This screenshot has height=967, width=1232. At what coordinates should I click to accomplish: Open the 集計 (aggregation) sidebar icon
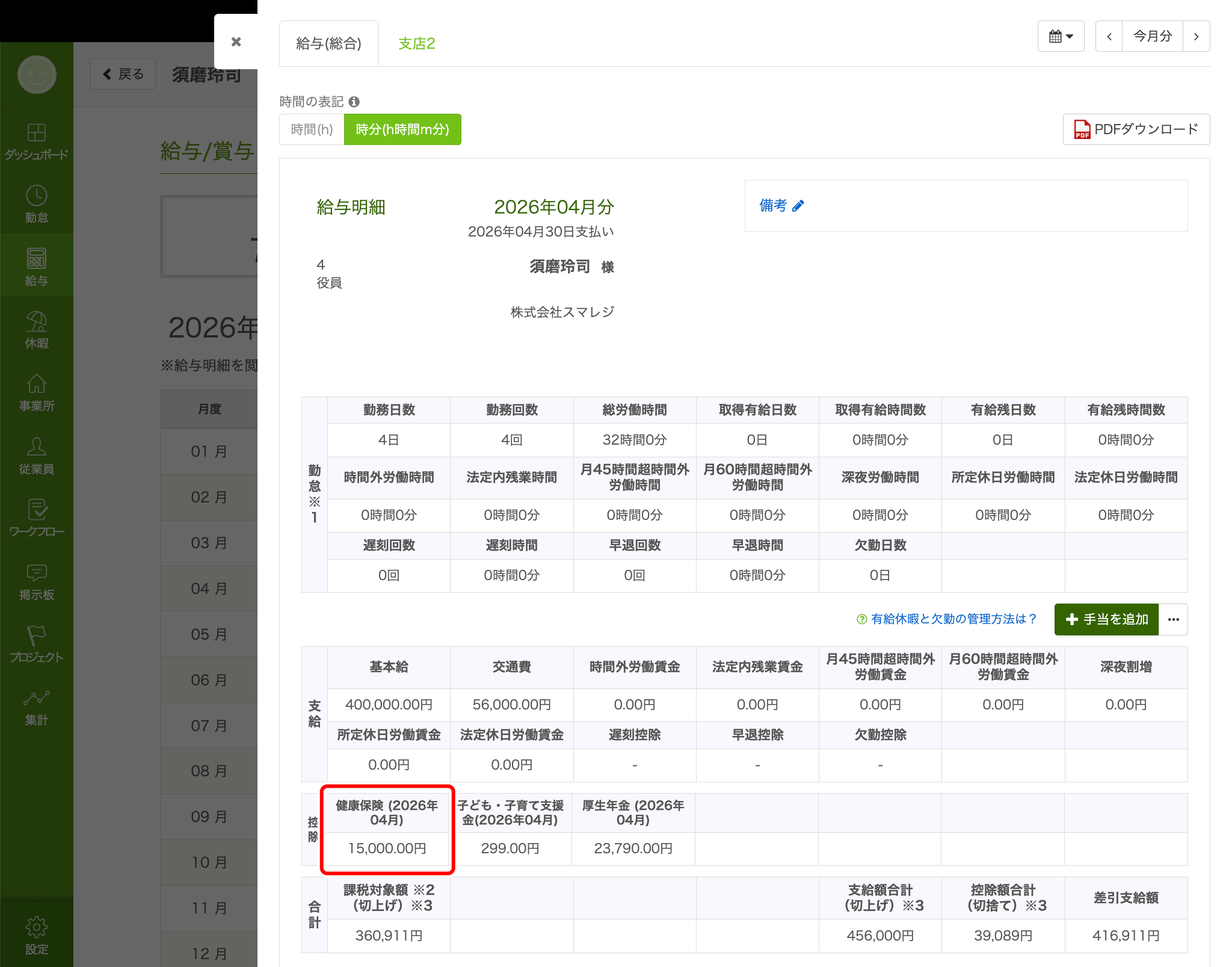tap(37, 705)
